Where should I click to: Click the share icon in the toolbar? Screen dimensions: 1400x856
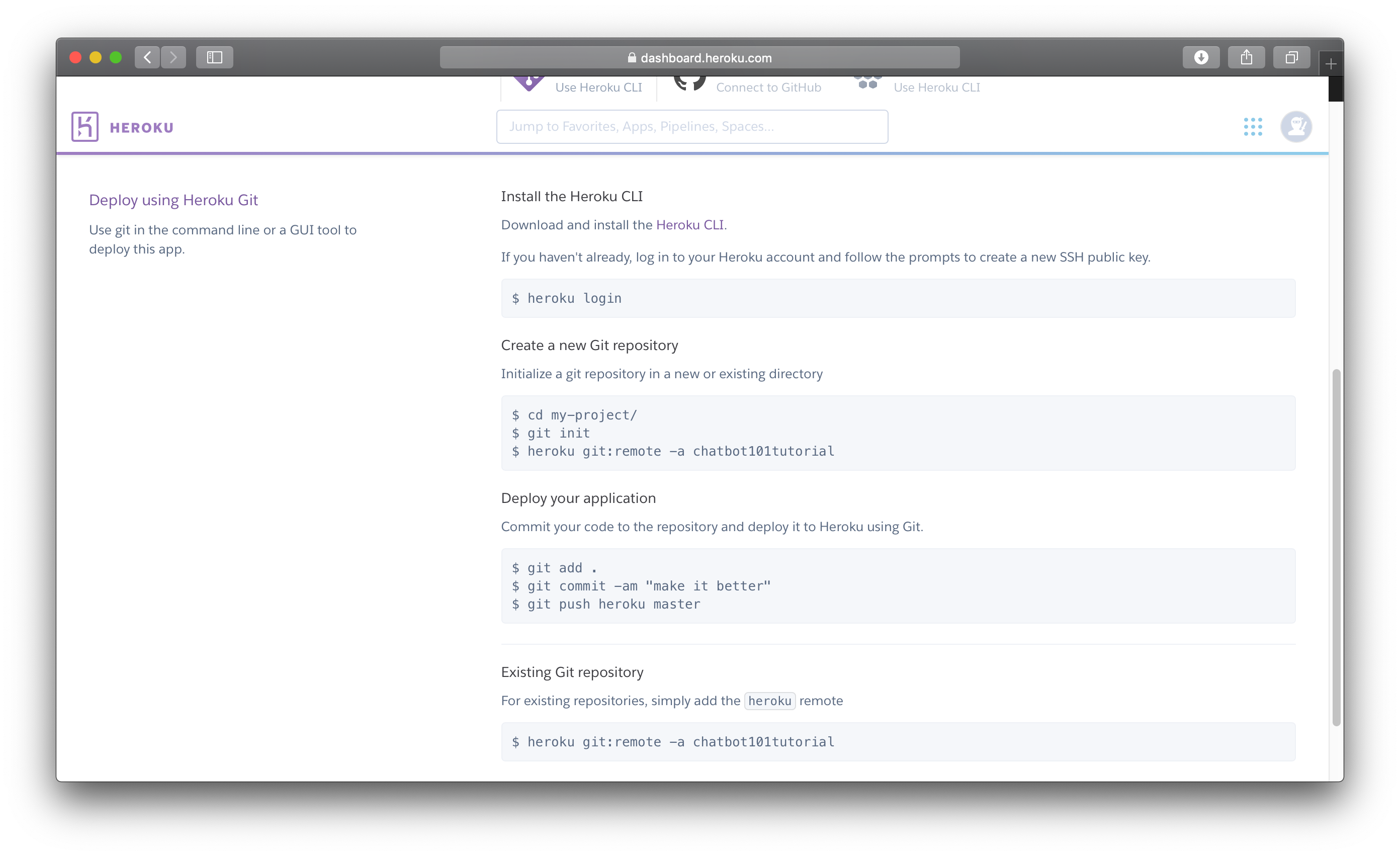1247,57
